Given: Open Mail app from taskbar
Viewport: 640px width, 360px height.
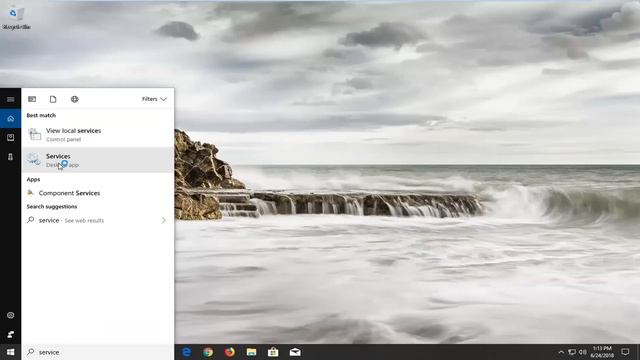Looking at the screenshot, I should [295, 352].
